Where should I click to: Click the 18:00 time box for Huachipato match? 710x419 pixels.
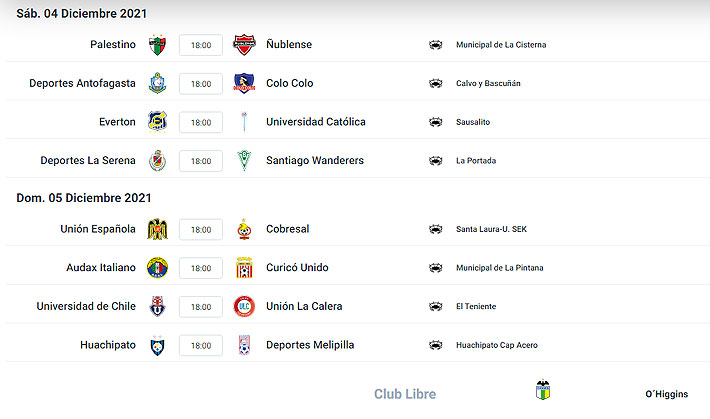[x=201, y=345]
